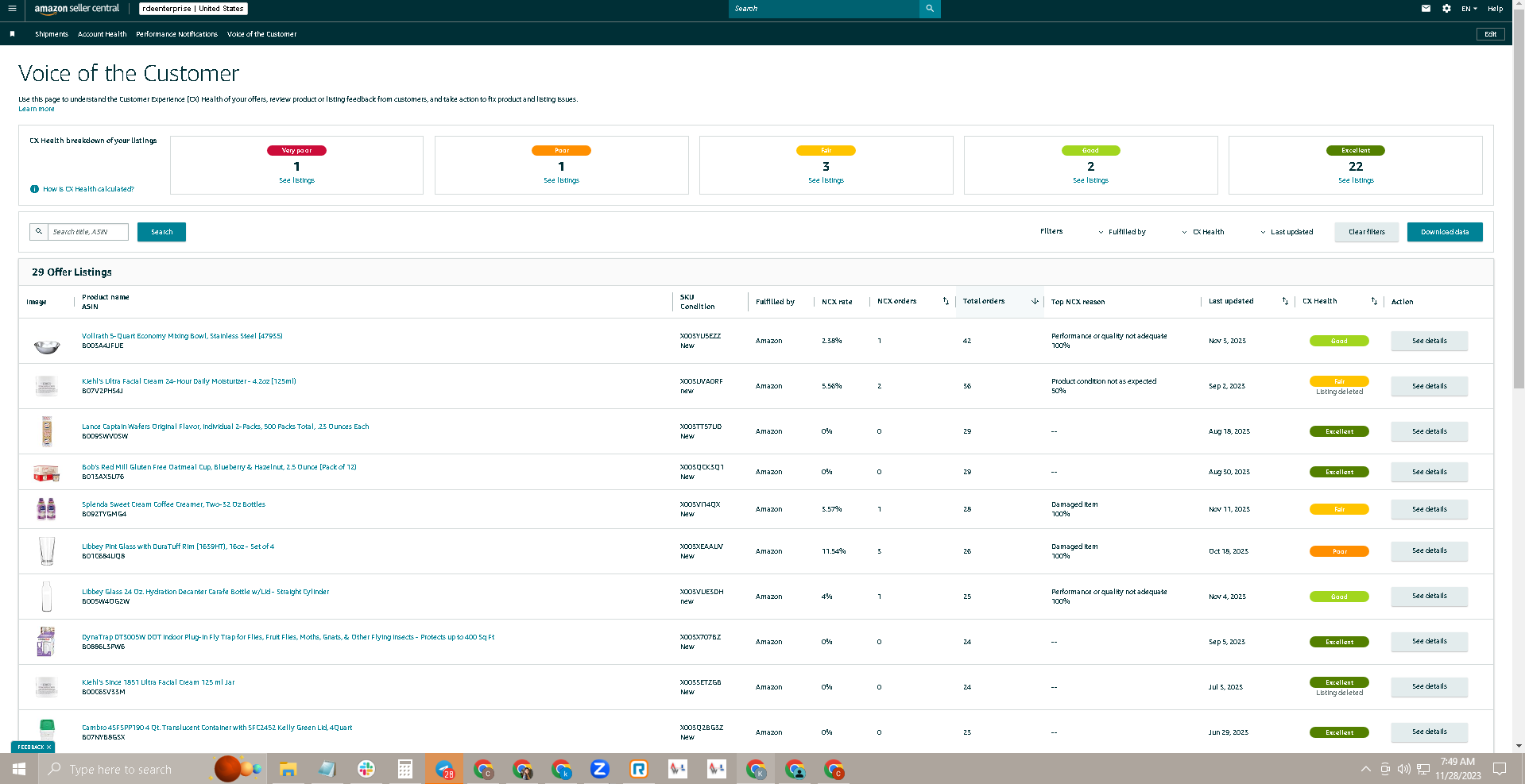Open the messages mail icon

(1426, 9)
